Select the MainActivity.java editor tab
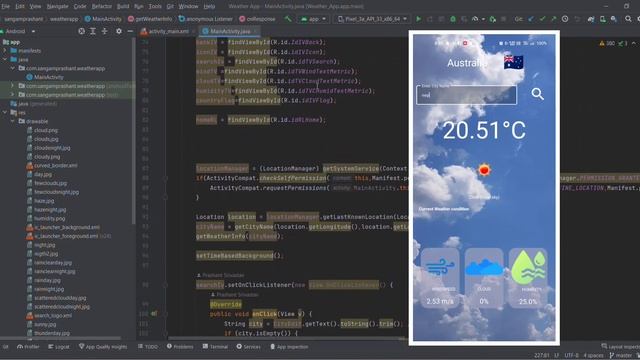This screenshot has height=360, width=640. coord(230,31)
